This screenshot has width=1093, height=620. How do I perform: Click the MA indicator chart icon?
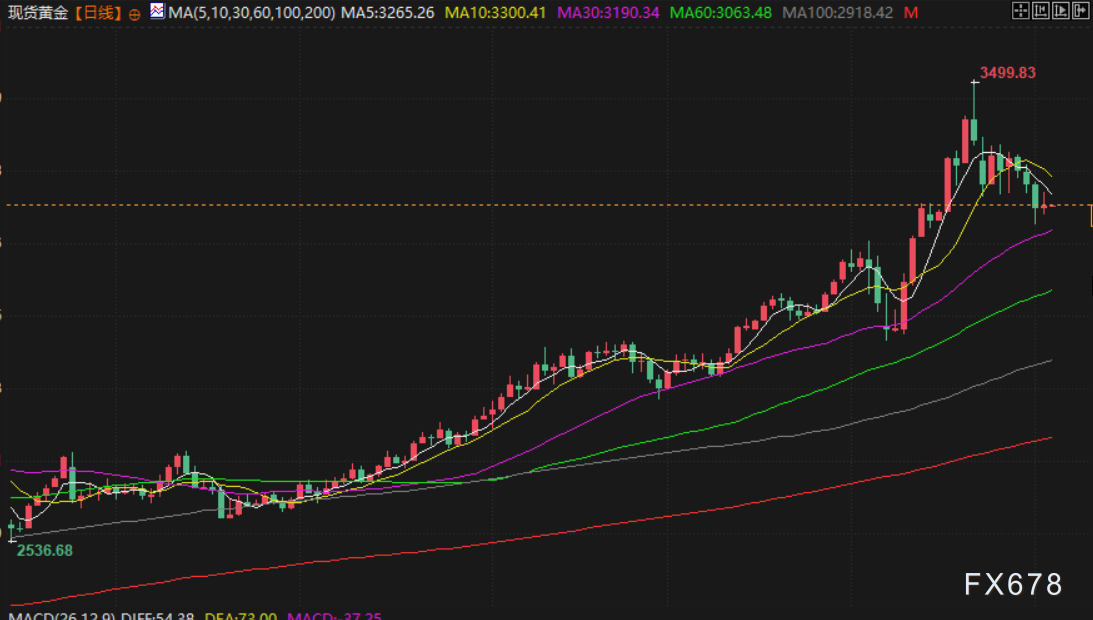157,12
